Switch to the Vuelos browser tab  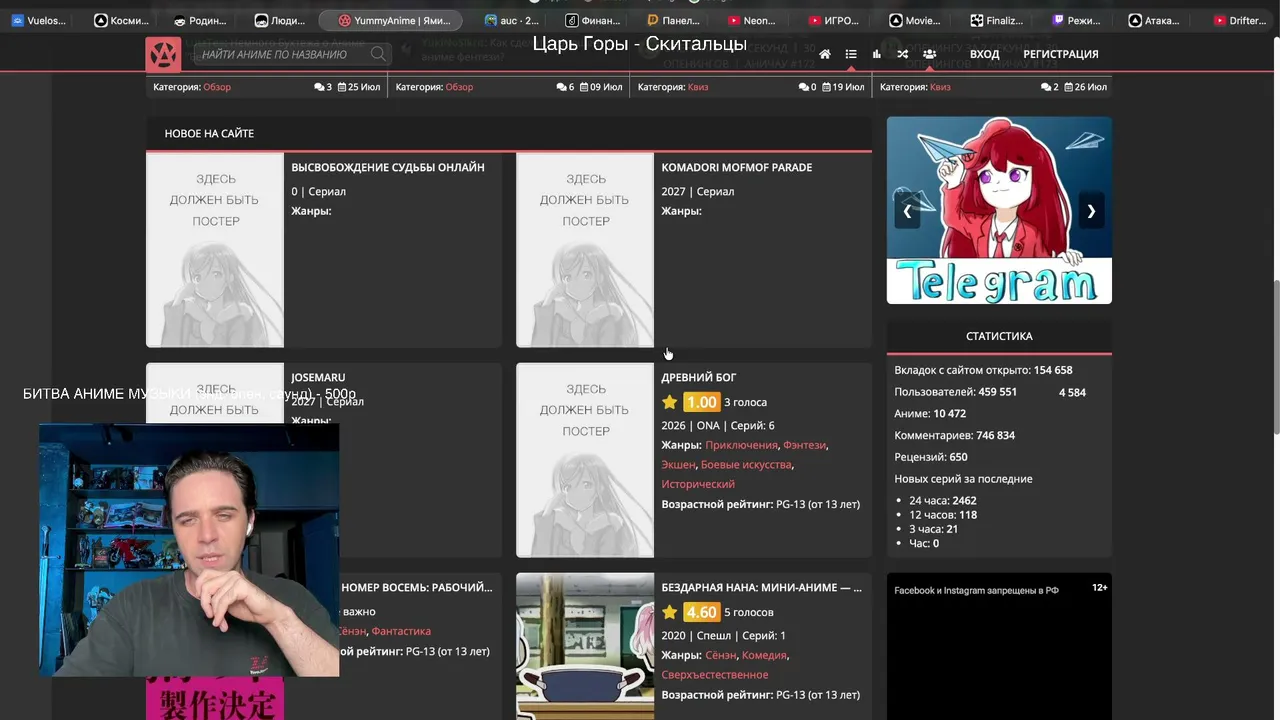40,20
